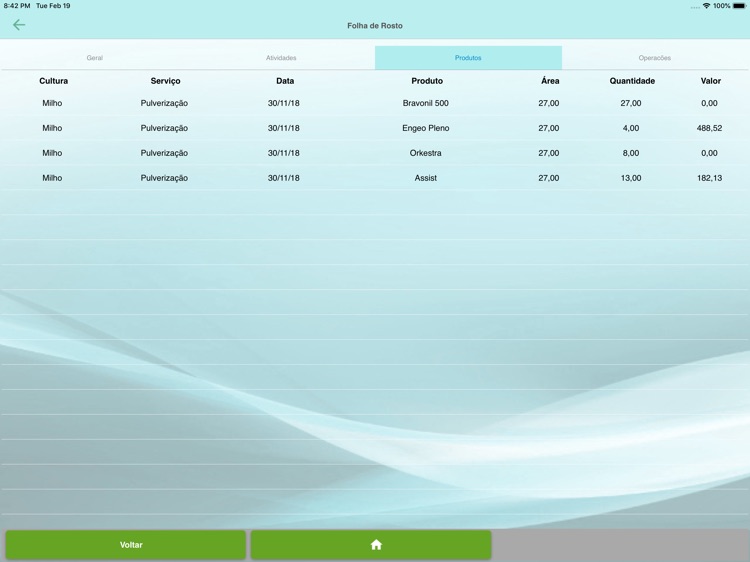Screen dimensions: 750x562
Task: Click date 30/11/18 in Bravonil 500 row
Action: pyautogui.click(x=284, y=103)
